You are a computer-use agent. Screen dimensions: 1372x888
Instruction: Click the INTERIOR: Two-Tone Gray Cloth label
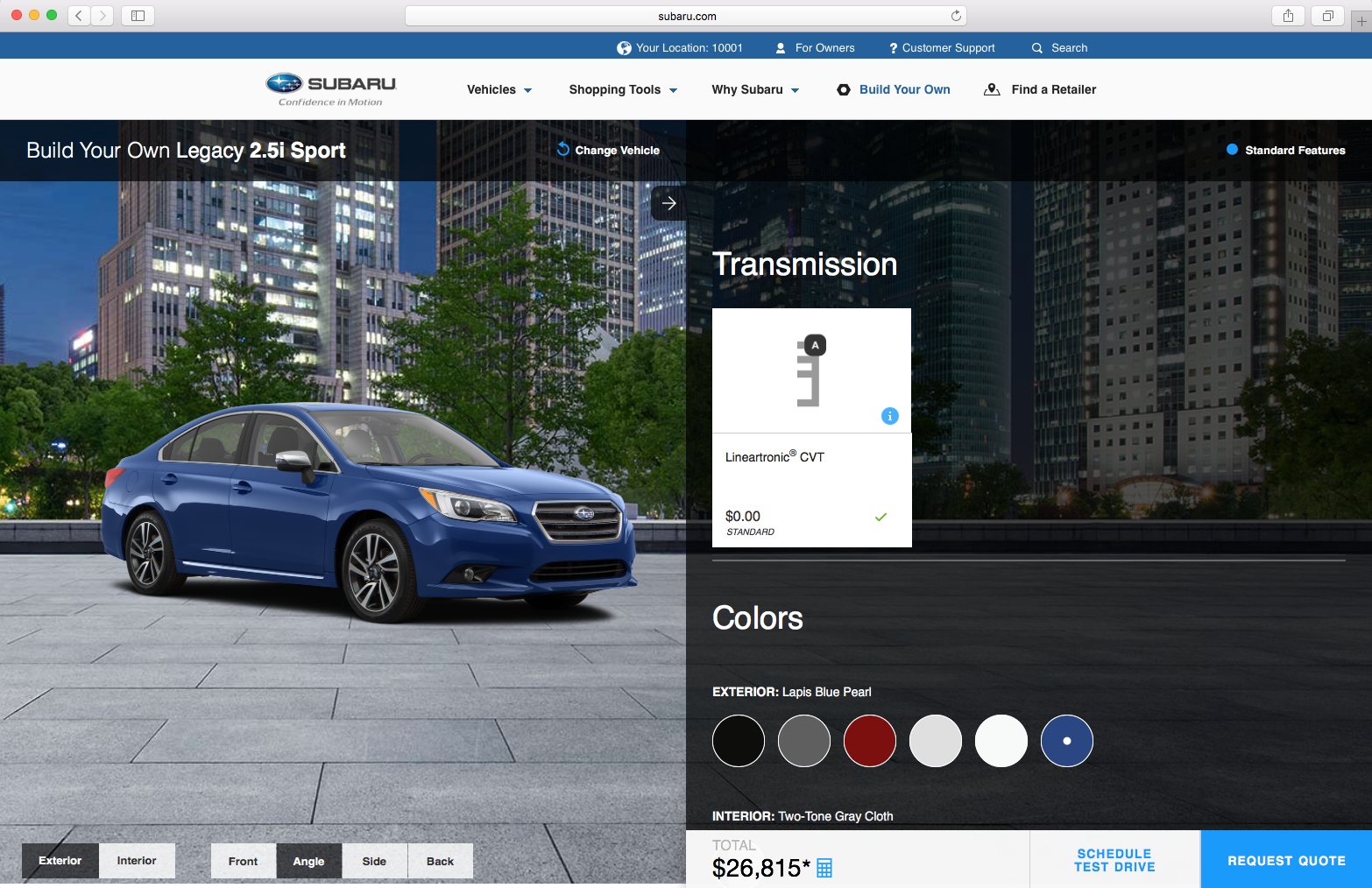803,816
